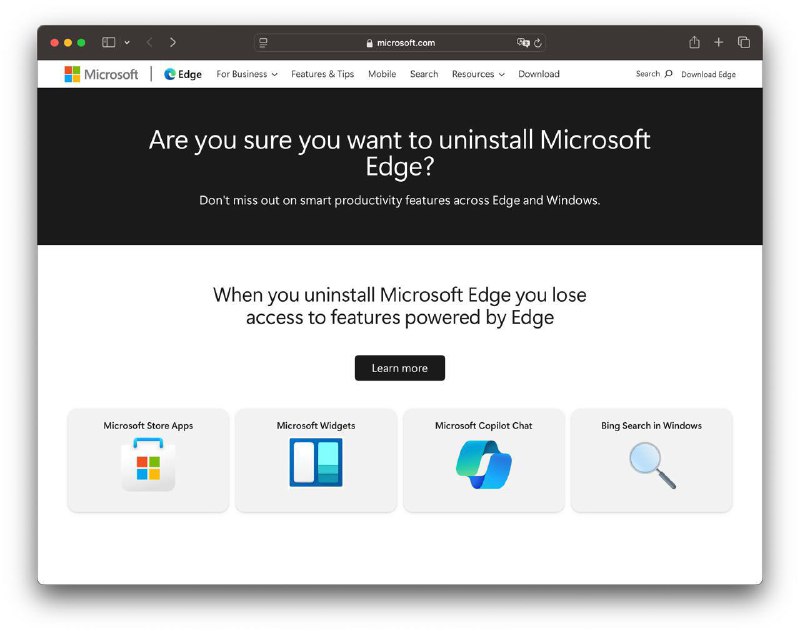Open the Mobile navigation item
Screen dimensions: 800x634
tap(382, 74)
